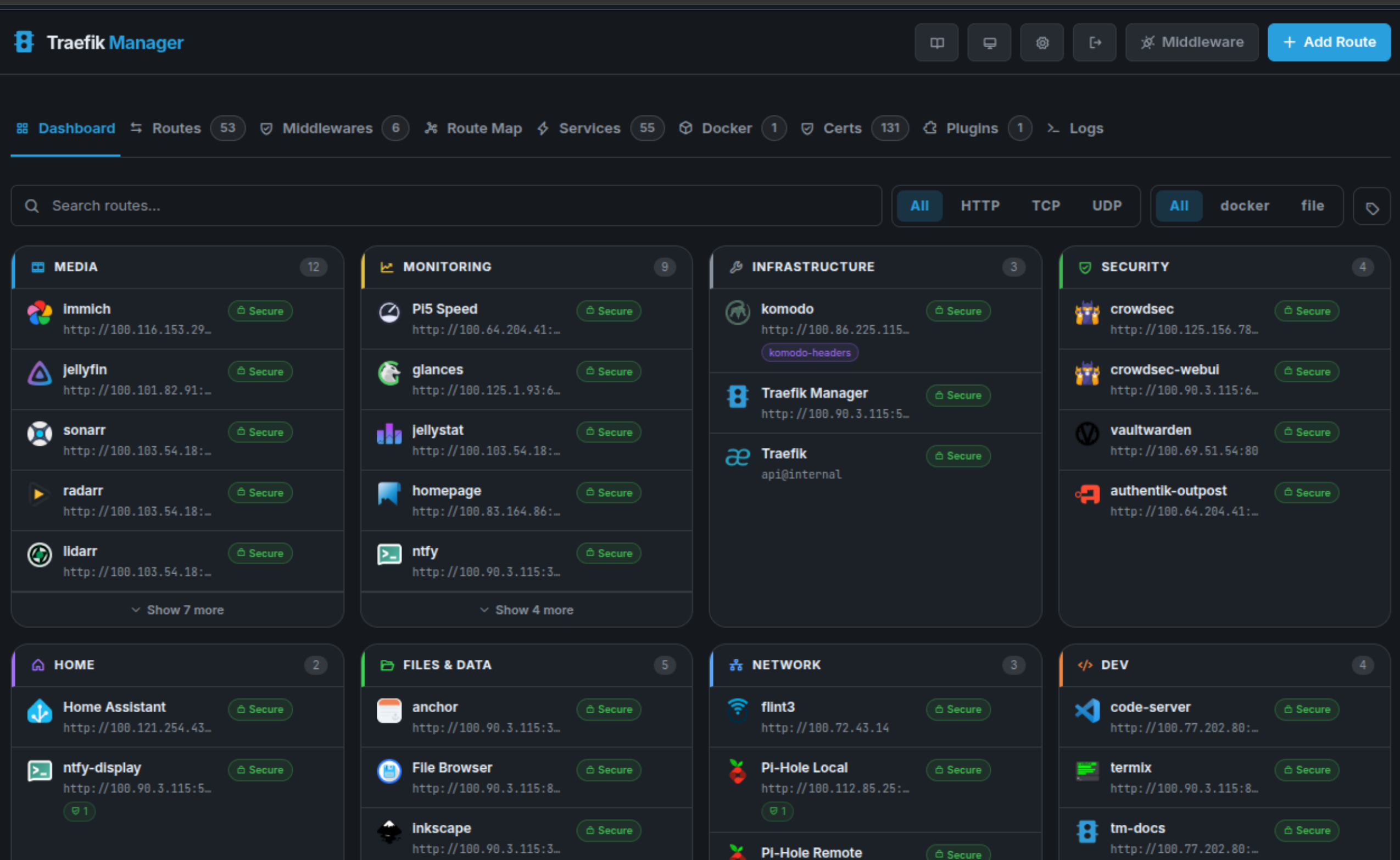
Task: Filter routes by HTTP protocol
Action: coord(979,206)
